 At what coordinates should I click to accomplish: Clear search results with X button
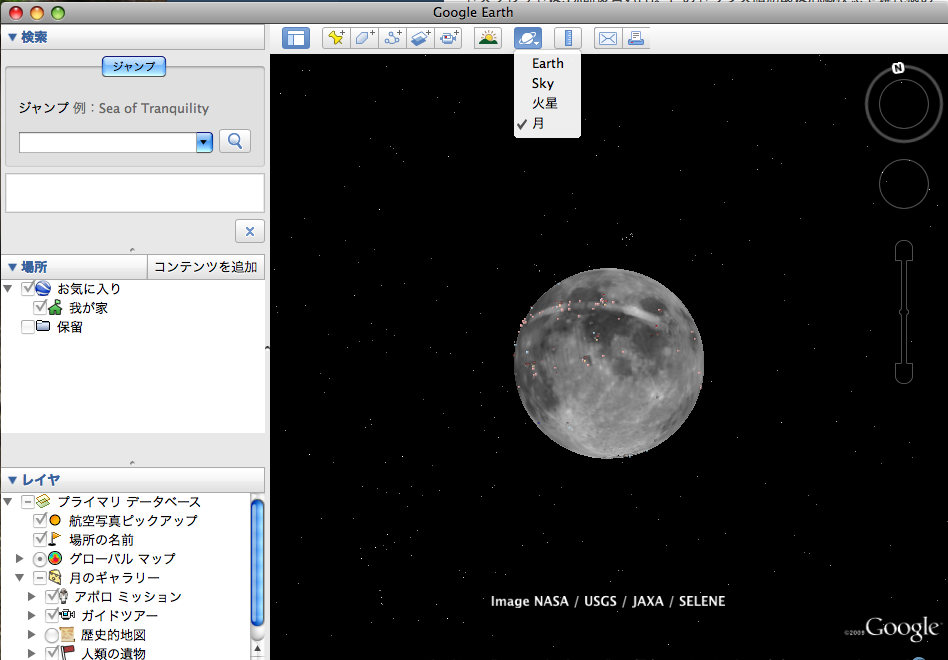250,231
